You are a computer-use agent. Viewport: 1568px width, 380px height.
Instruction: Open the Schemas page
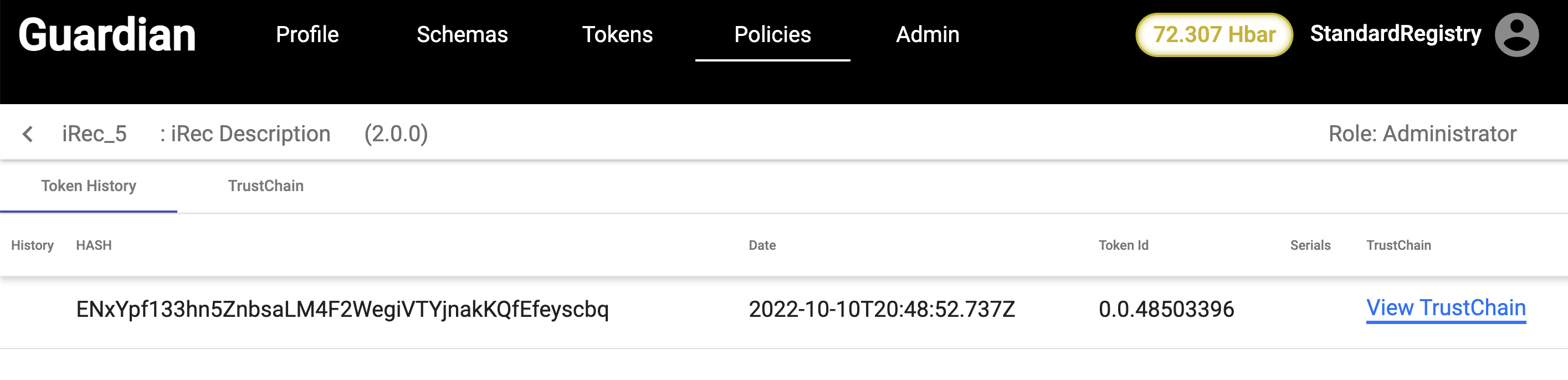[462, 35]
